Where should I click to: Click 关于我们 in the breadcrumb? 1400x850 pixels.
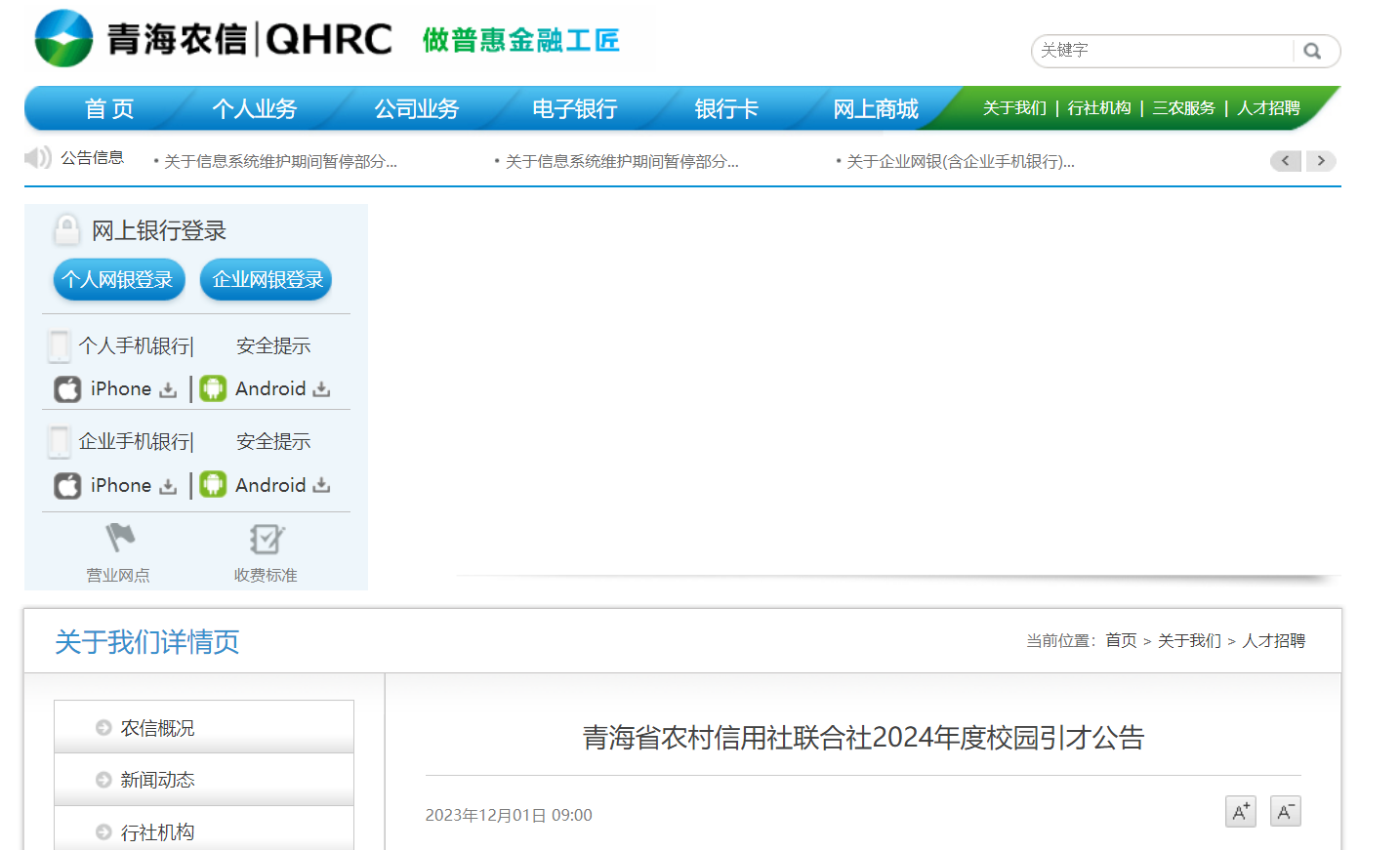[x=1189, y=640]
